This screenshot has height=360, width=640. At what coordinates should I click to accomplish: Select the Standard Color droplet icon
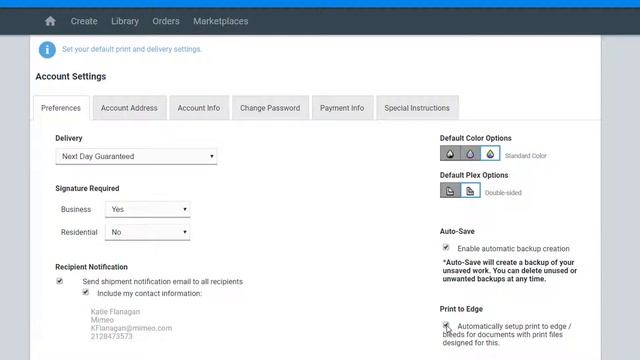coord(490,154)
